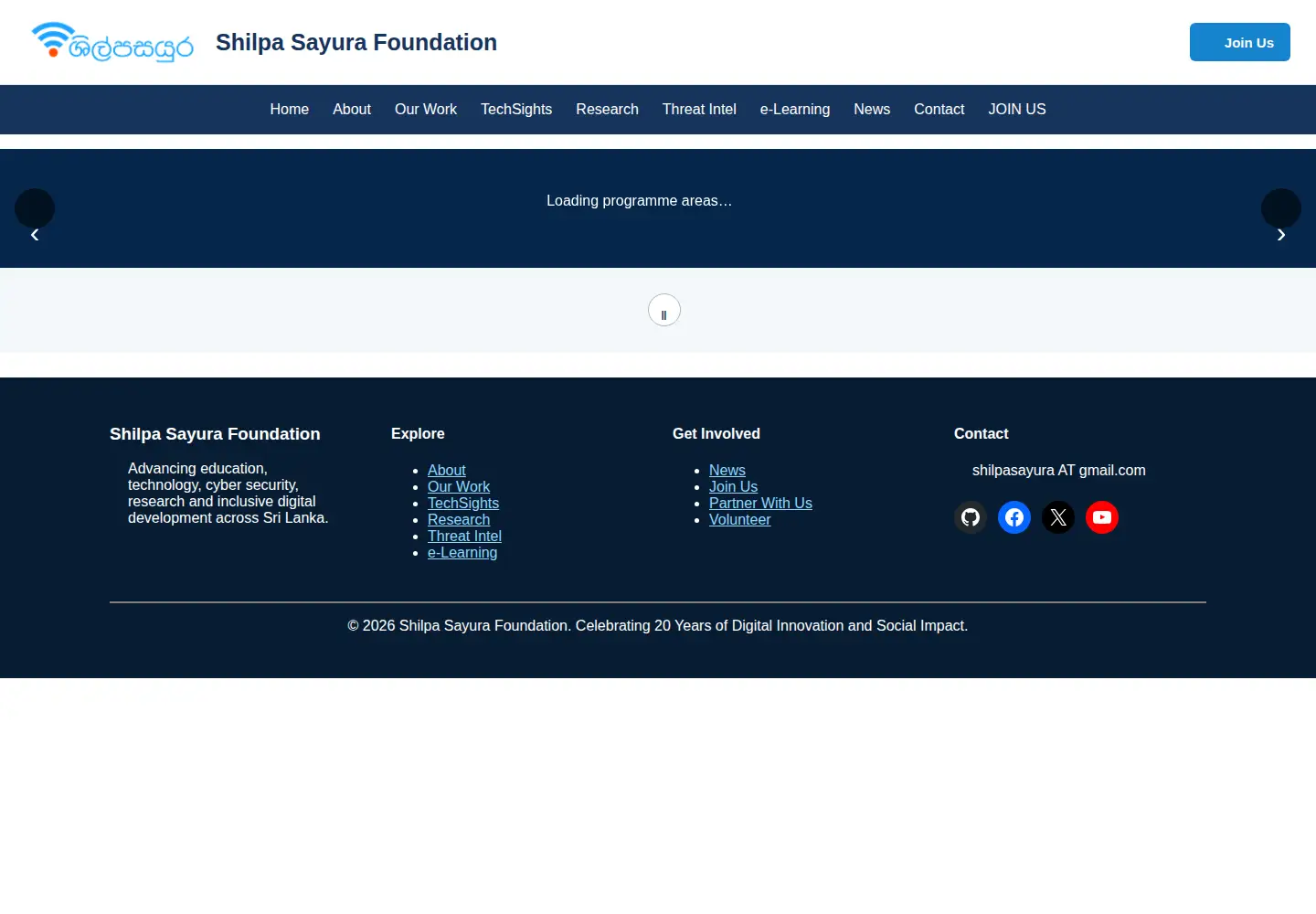Screen dimensions: 1316x914
Task: Follow the Partner With Us link
Action: pos(760,503)
